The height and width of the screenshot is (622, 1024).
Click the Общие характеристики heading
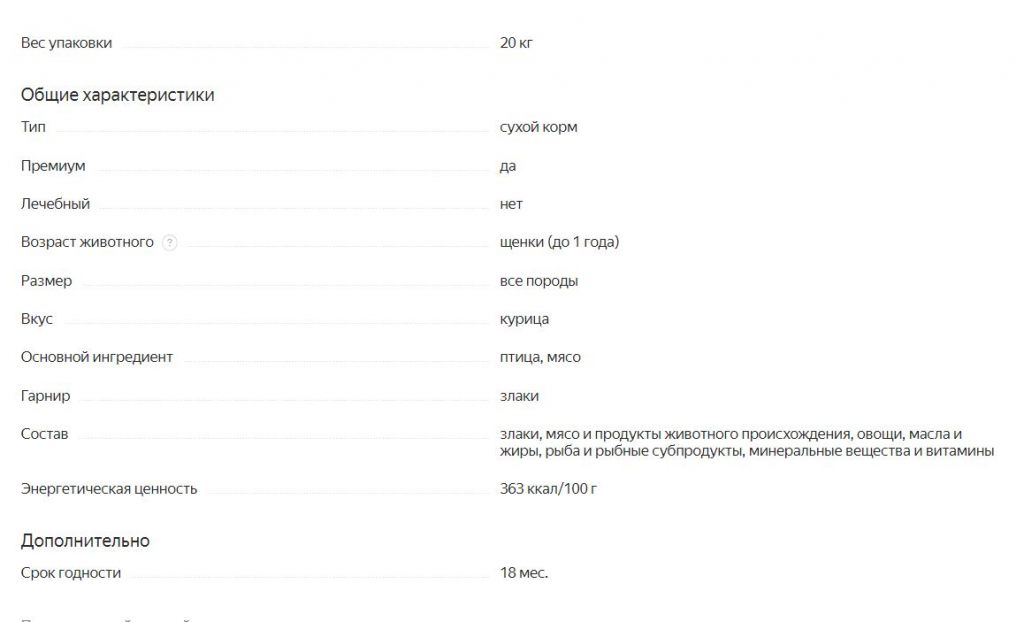pyautogui.click(x=117, y=96)
